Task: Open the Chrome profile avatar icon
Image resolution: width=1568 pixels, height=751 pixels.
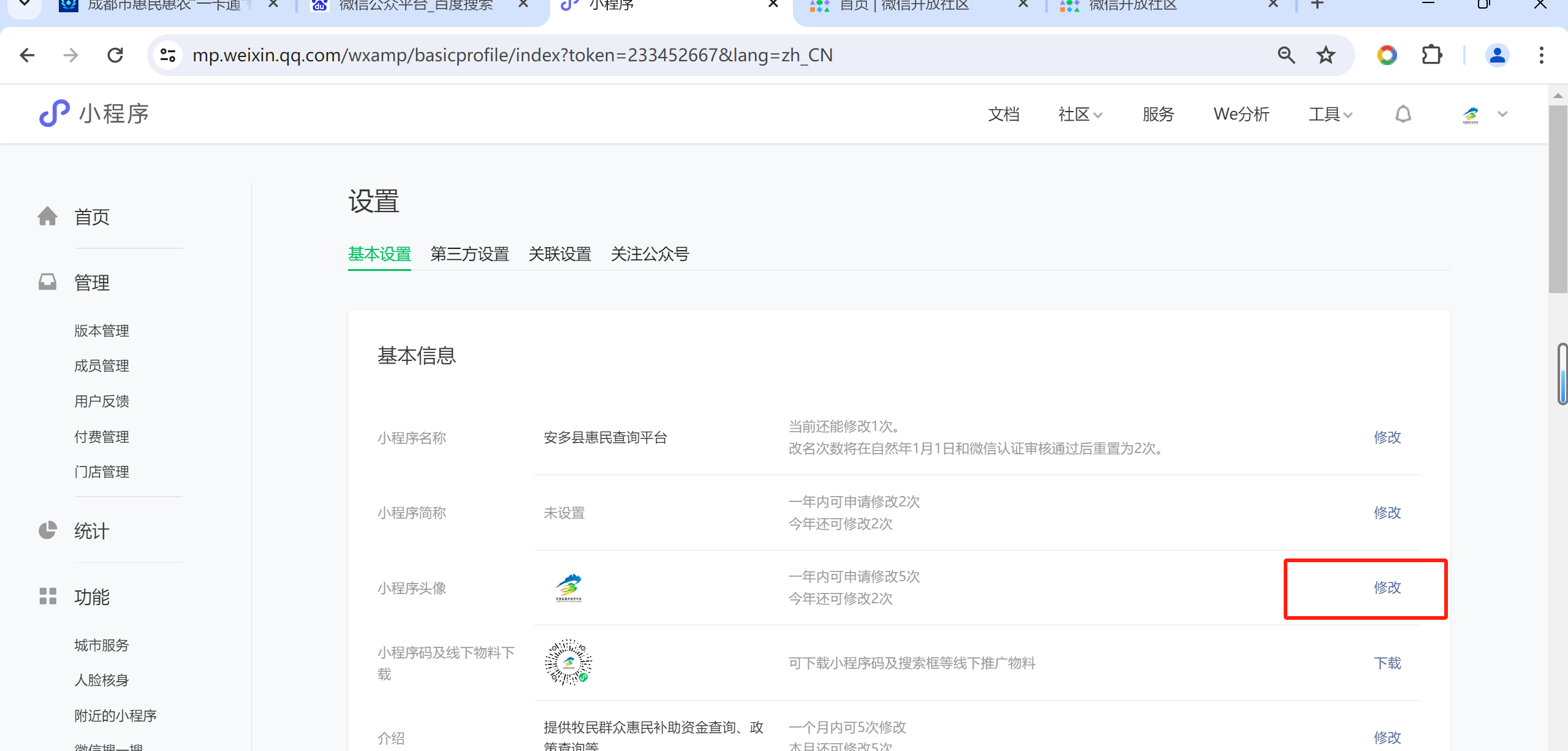Action: click(x=1497, y=55)
